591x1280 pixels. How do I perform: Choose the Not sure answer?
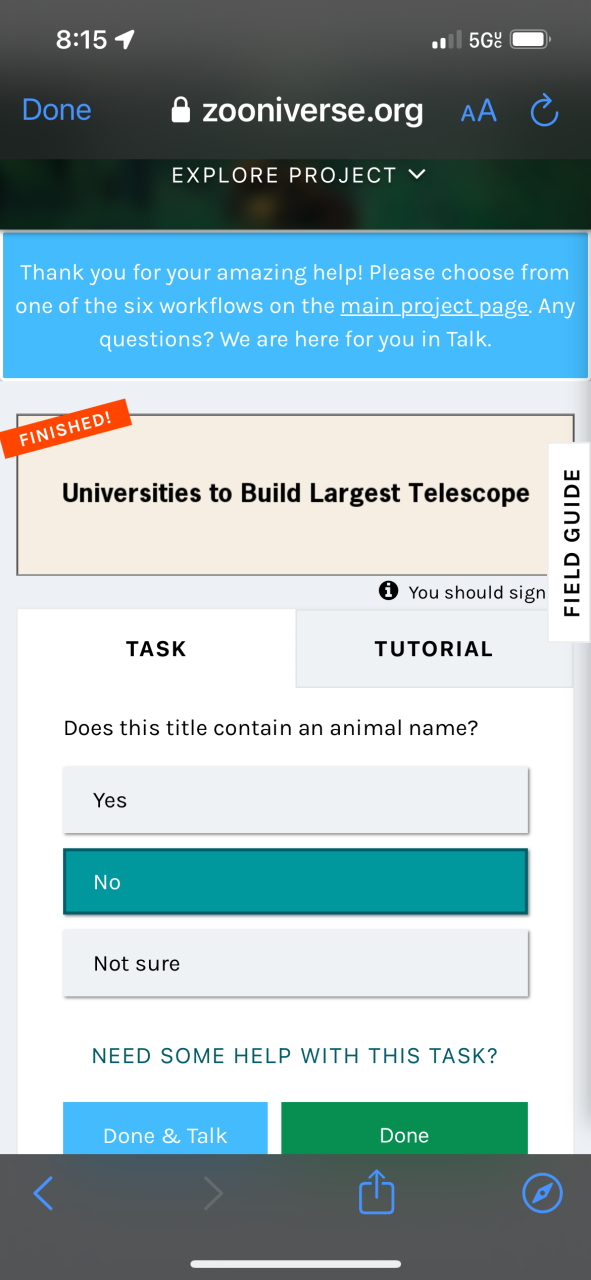295,964
